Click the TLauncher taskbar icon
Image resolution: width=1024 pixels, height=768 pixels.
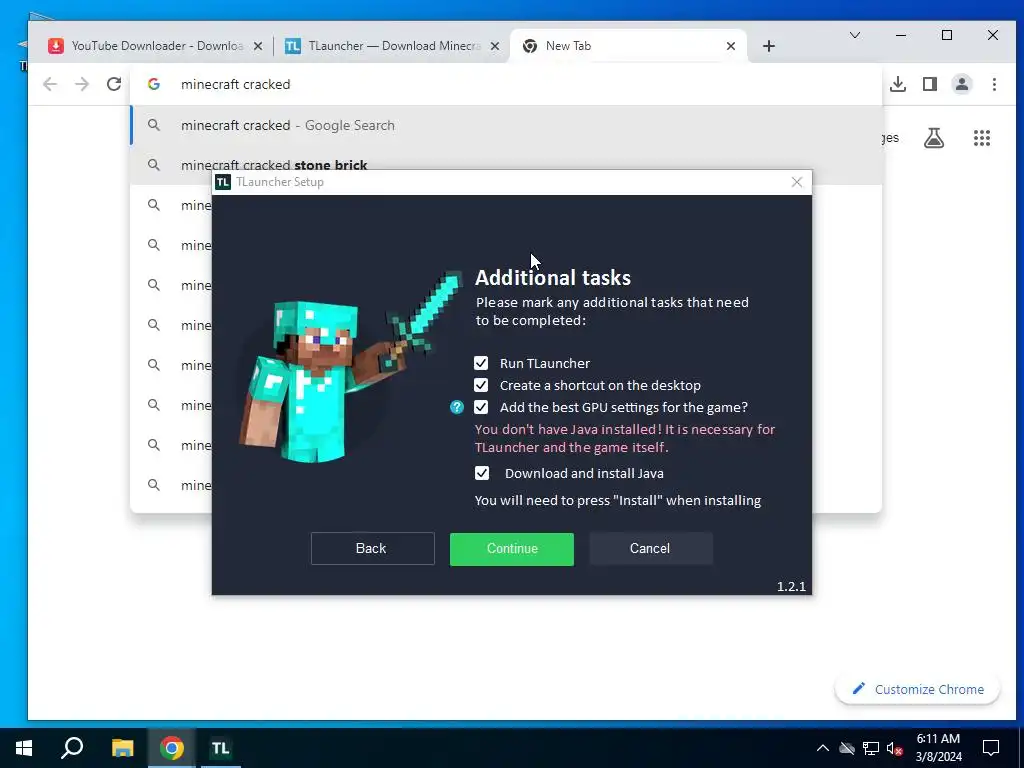(x=221, y=748)
